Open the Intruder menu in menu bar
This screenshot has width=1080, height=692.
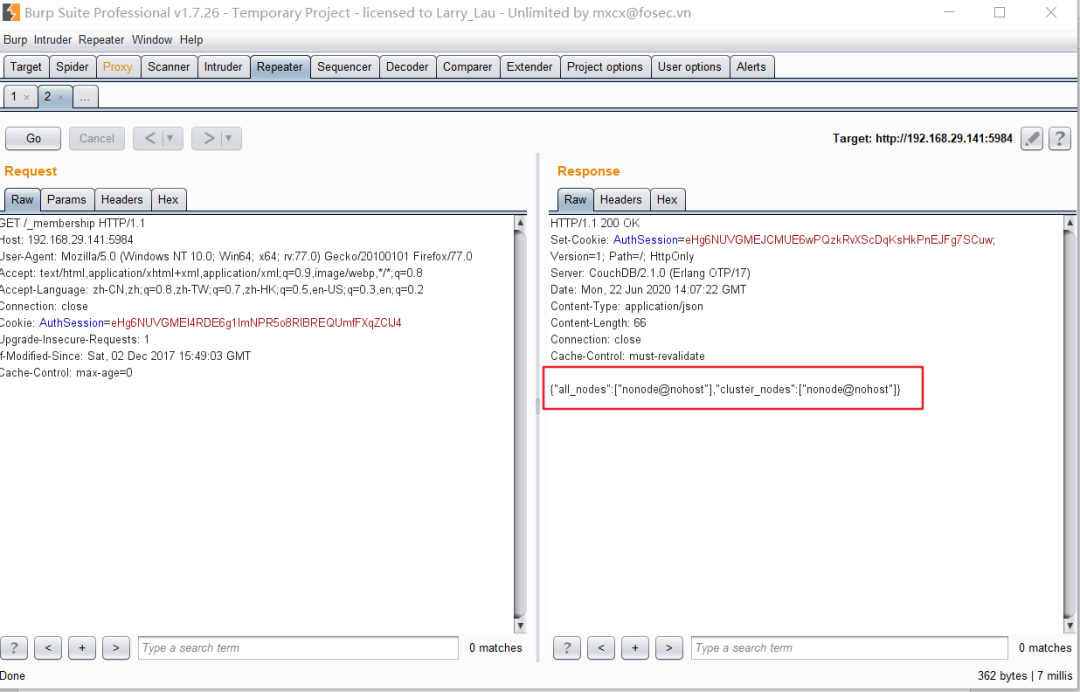[x=53, y=40]
